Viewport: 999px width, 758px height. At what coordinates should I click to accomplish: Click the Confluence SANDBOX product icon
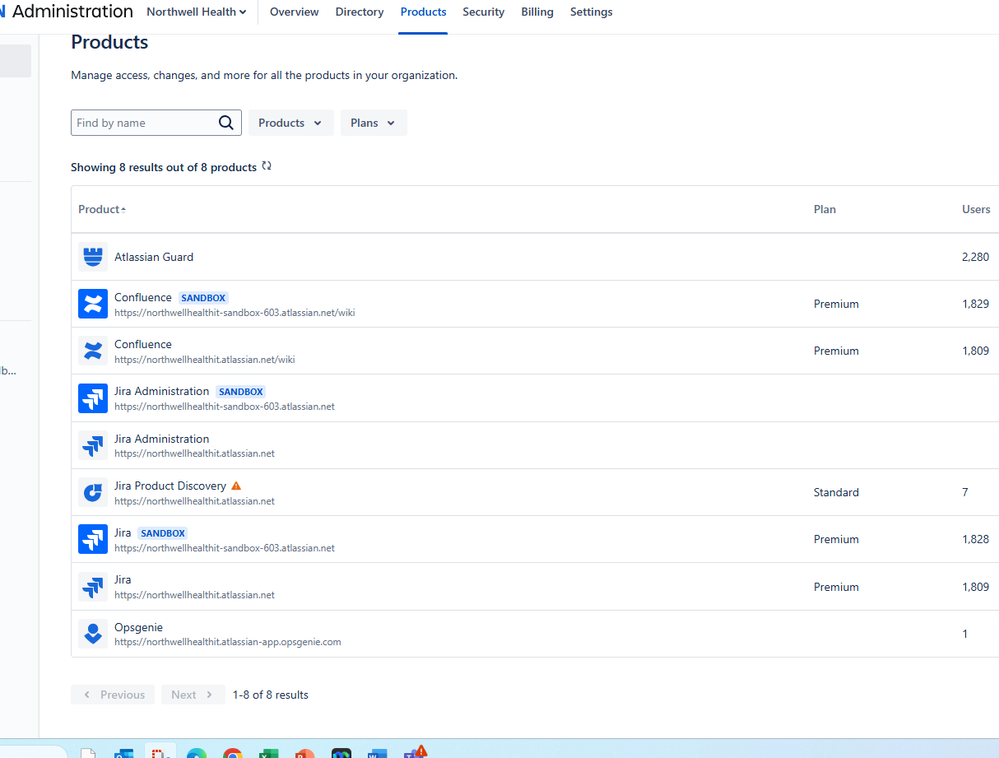(93, 304)
